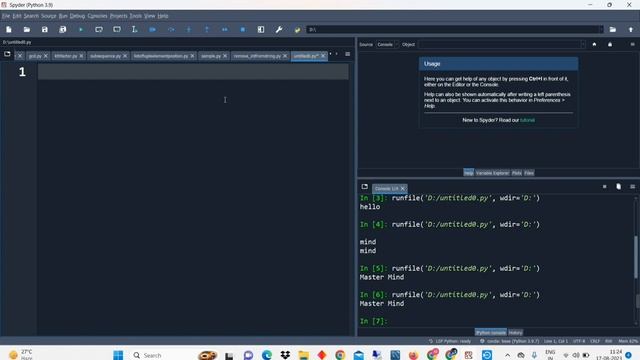This screenshot has width=640, height=360.
Task: Open file using toolbar folder icon
Action: point(27,29)
